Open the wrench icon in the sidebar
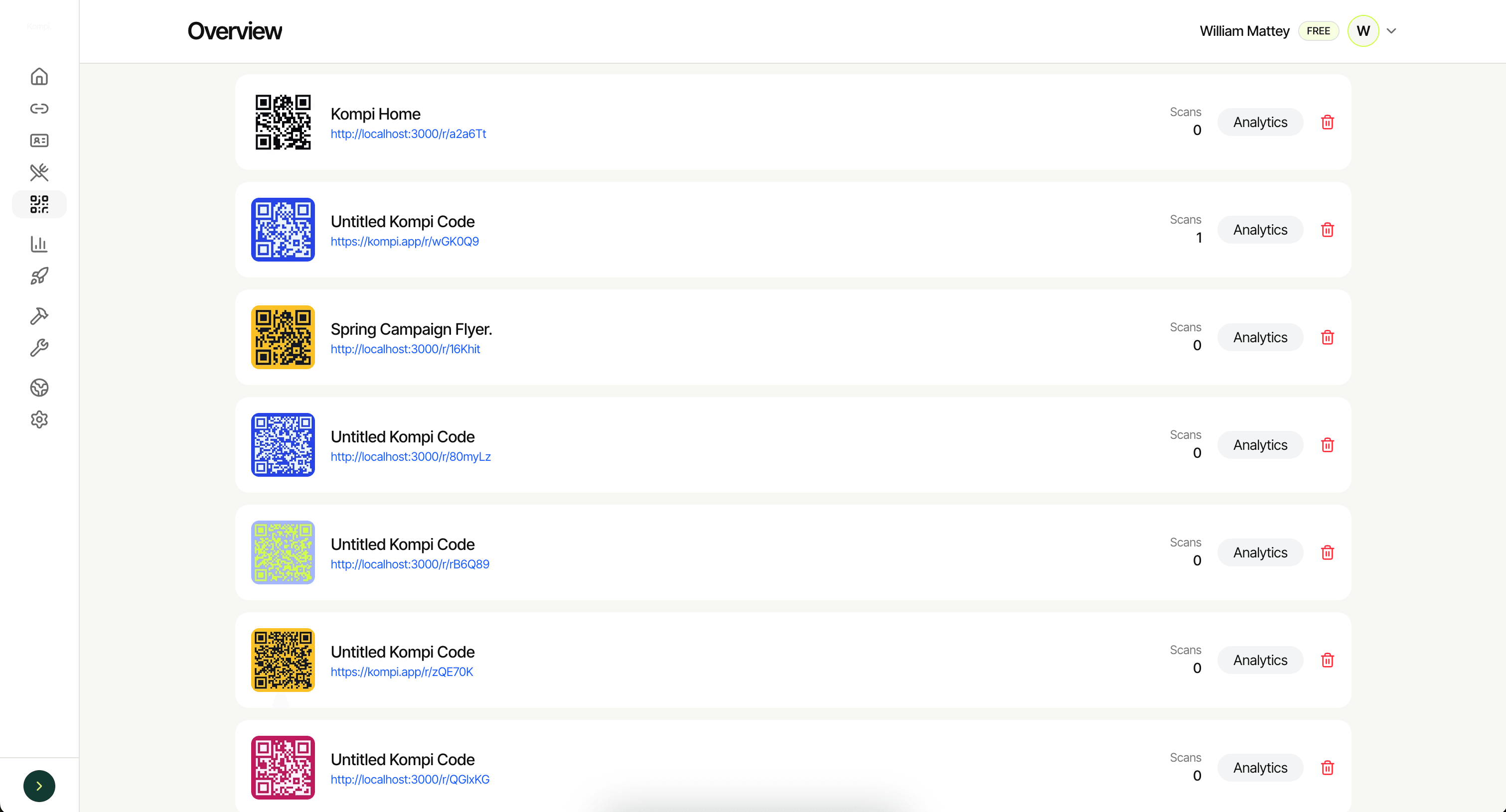The image size is (1506, 812). click(39, 348)
